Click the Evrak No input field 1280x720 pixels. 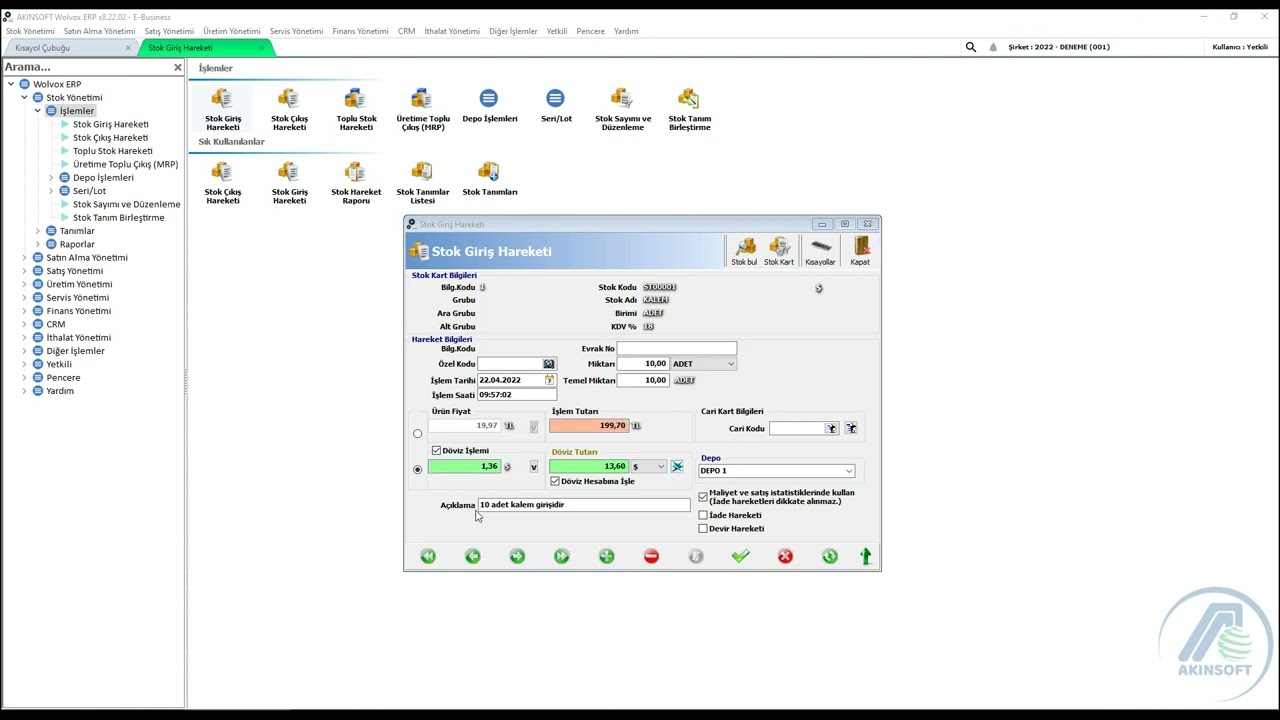(677, 348)
